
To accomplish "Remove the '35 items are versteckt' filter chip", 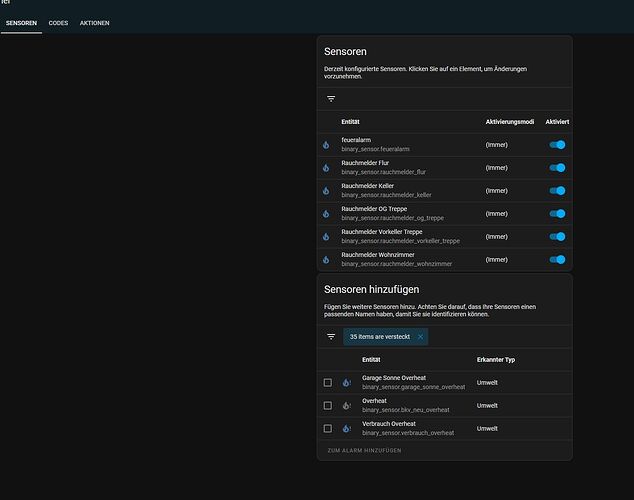I will tap(421, 337).
